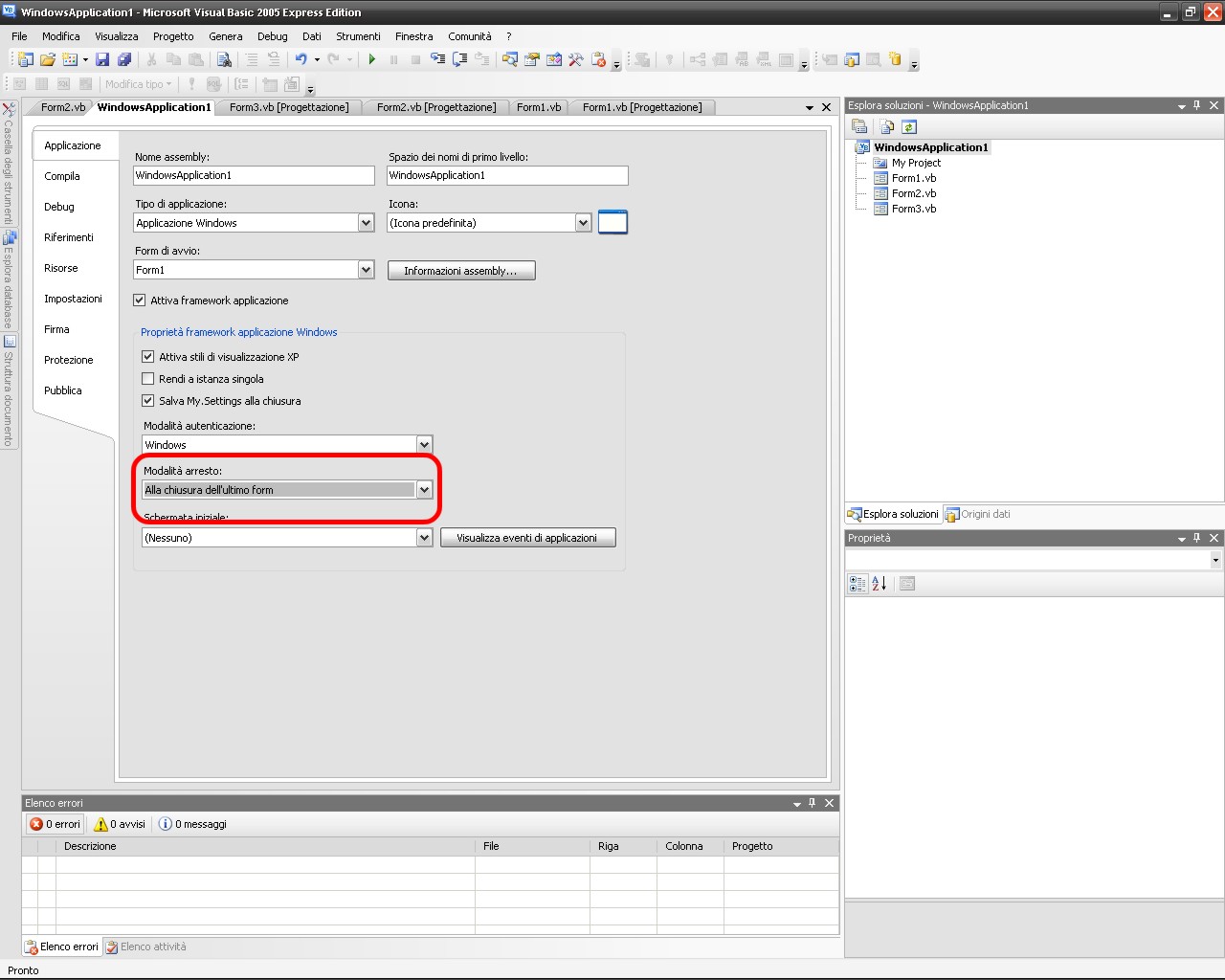
Task: Click Categorized view icon in Proprietà panel
Action: 857,584
